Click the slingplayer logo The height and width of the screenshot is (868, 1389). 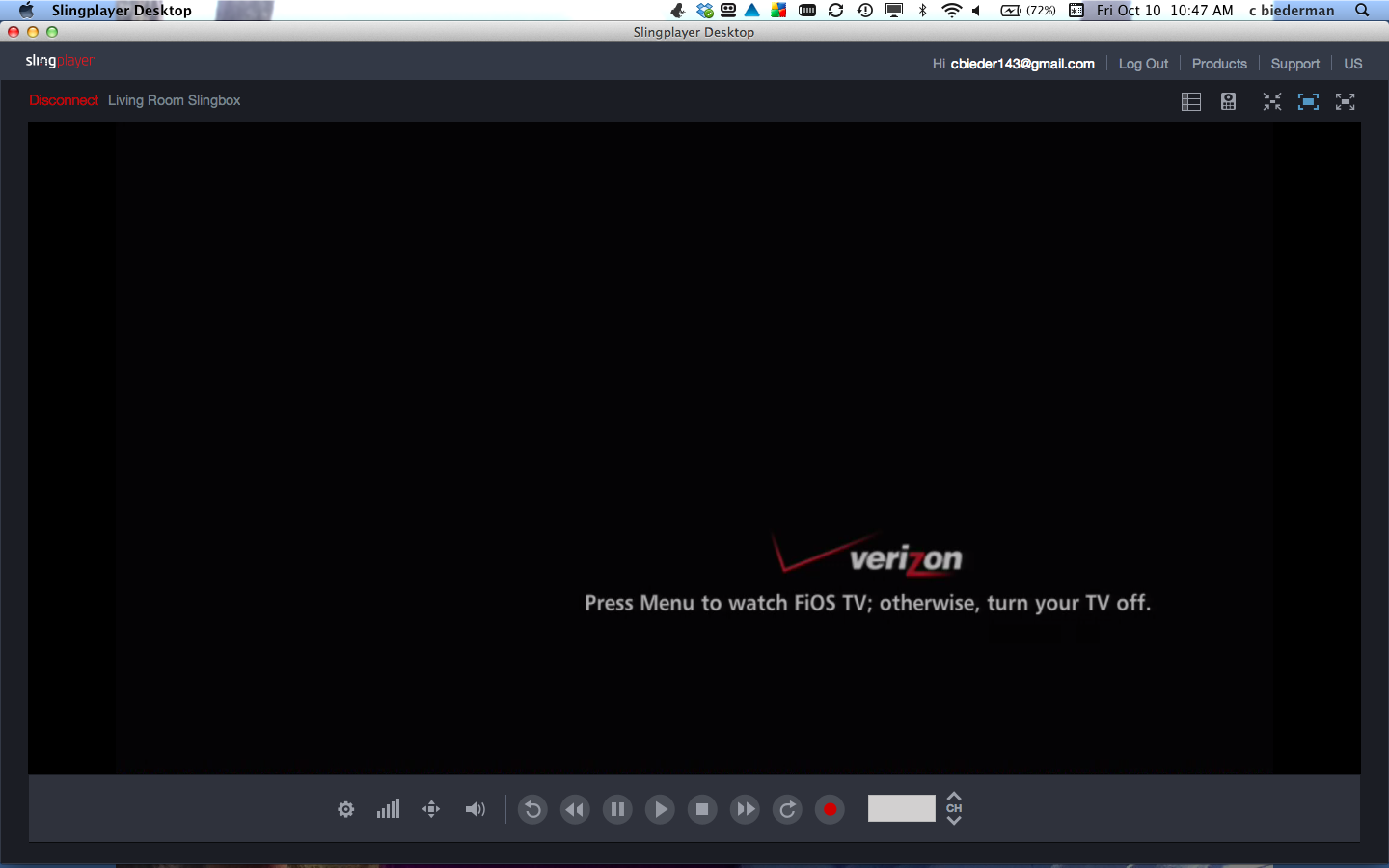60,61
